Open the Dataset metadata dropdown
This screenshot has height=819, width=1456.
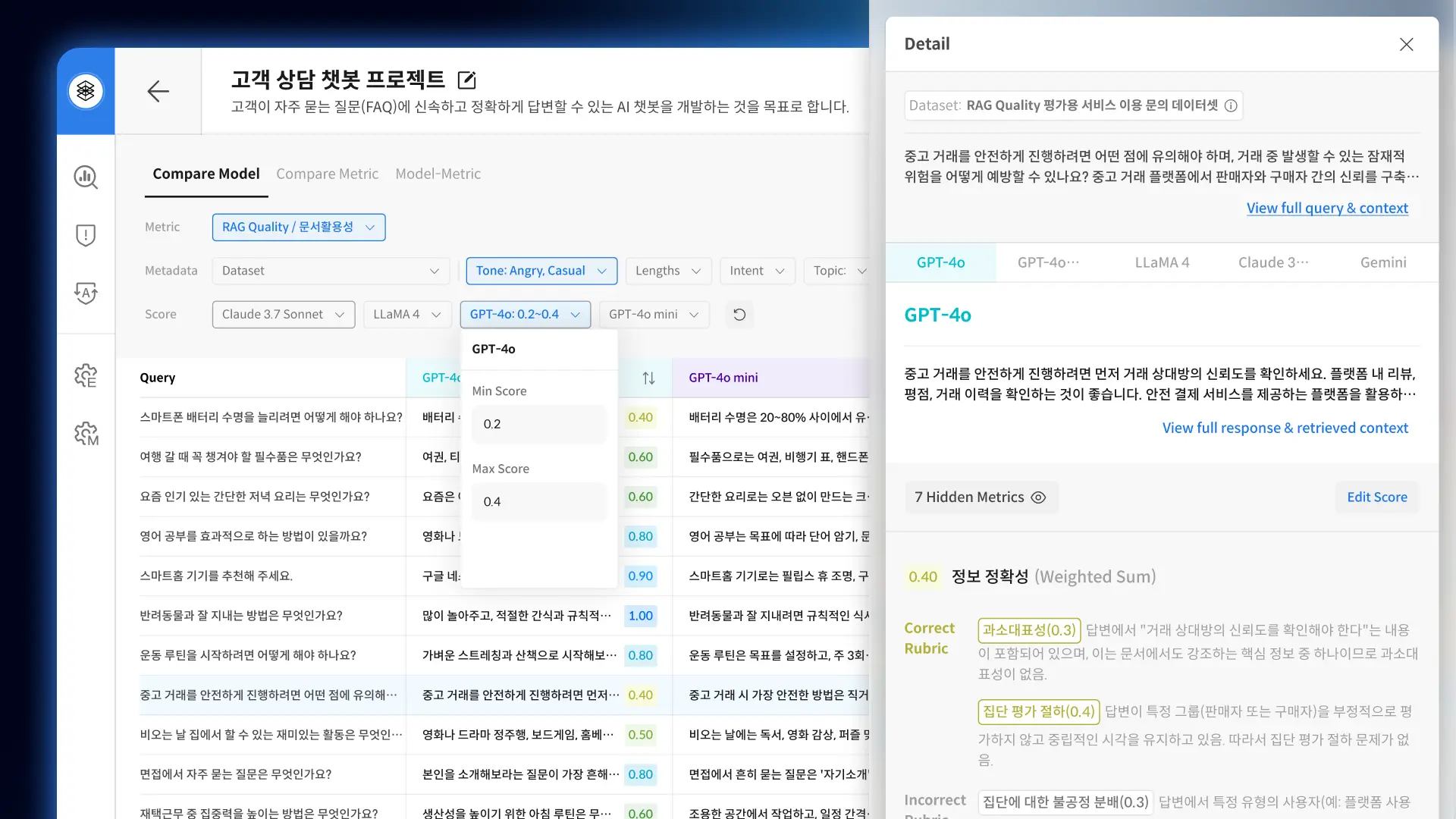331,271
